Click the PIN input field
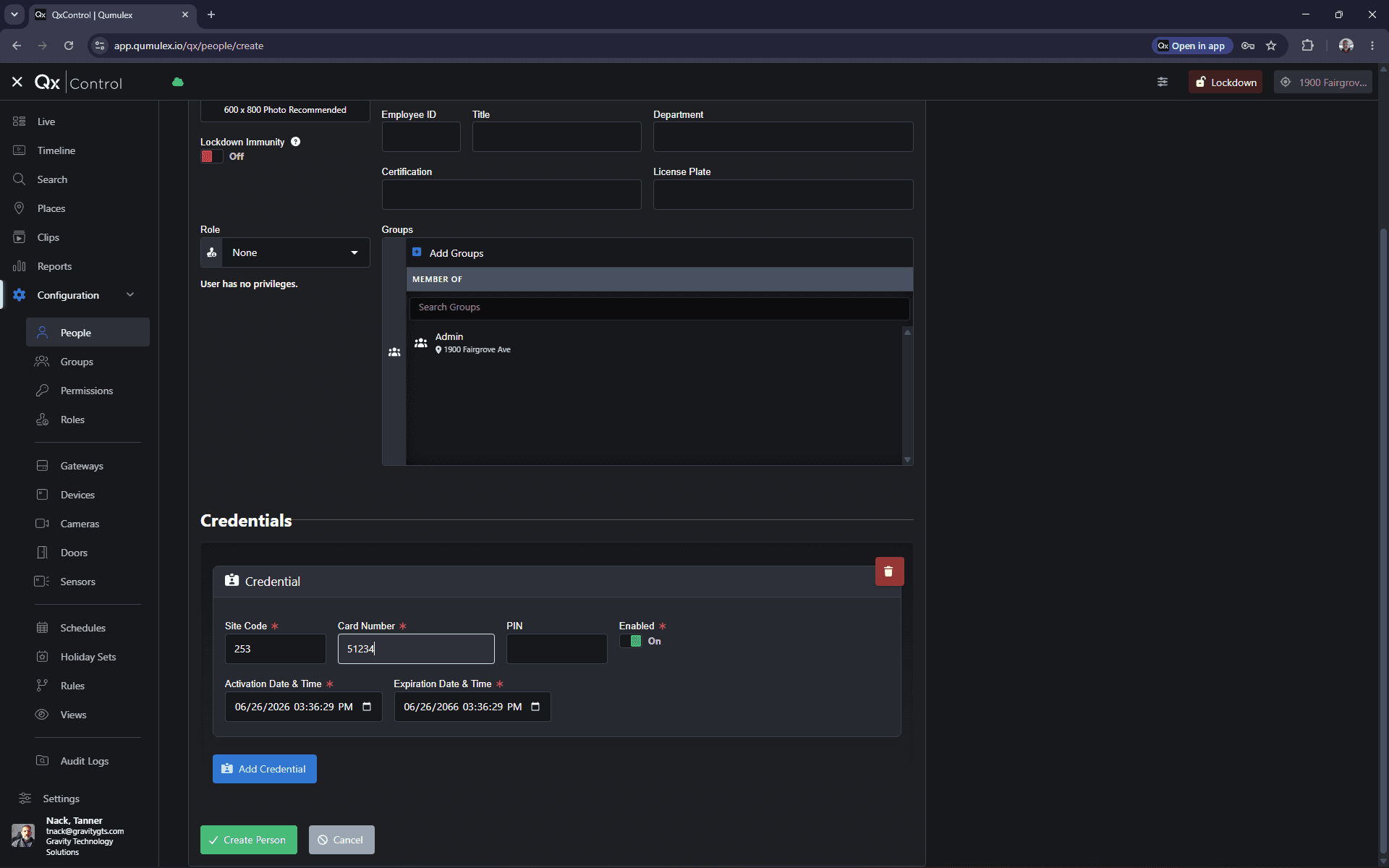Viewport: 1389px width, 868px height. point(556,649)
